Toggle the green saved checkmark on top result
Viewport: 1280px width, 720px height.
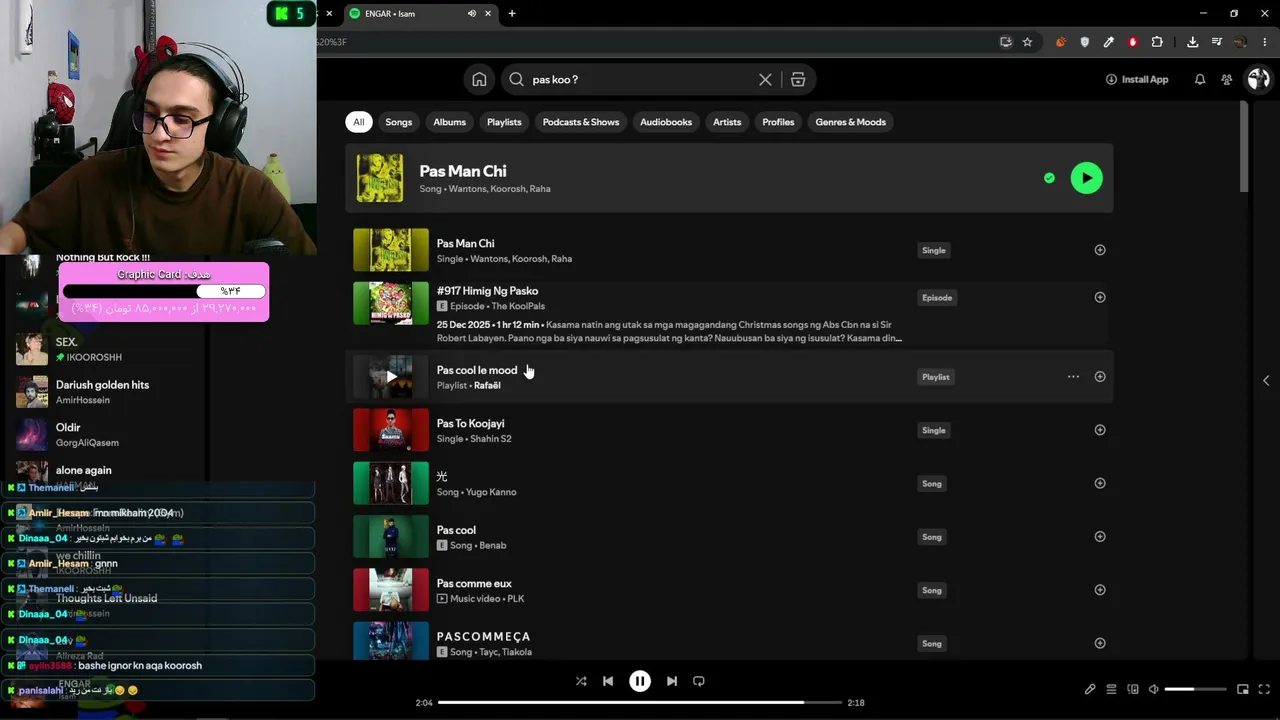pos(1049,178)
